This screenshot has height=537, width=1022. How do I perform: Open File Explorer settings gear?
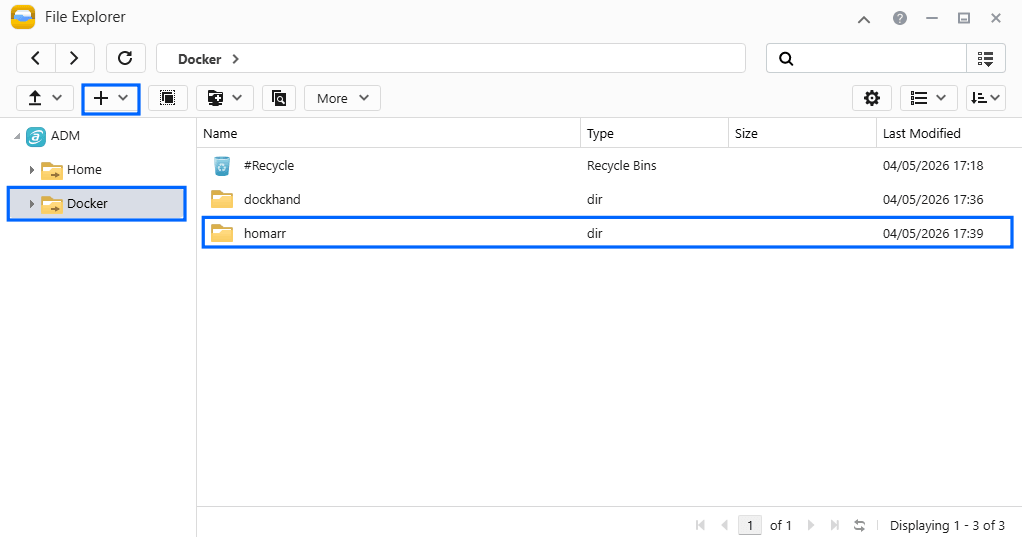(872, 98)
